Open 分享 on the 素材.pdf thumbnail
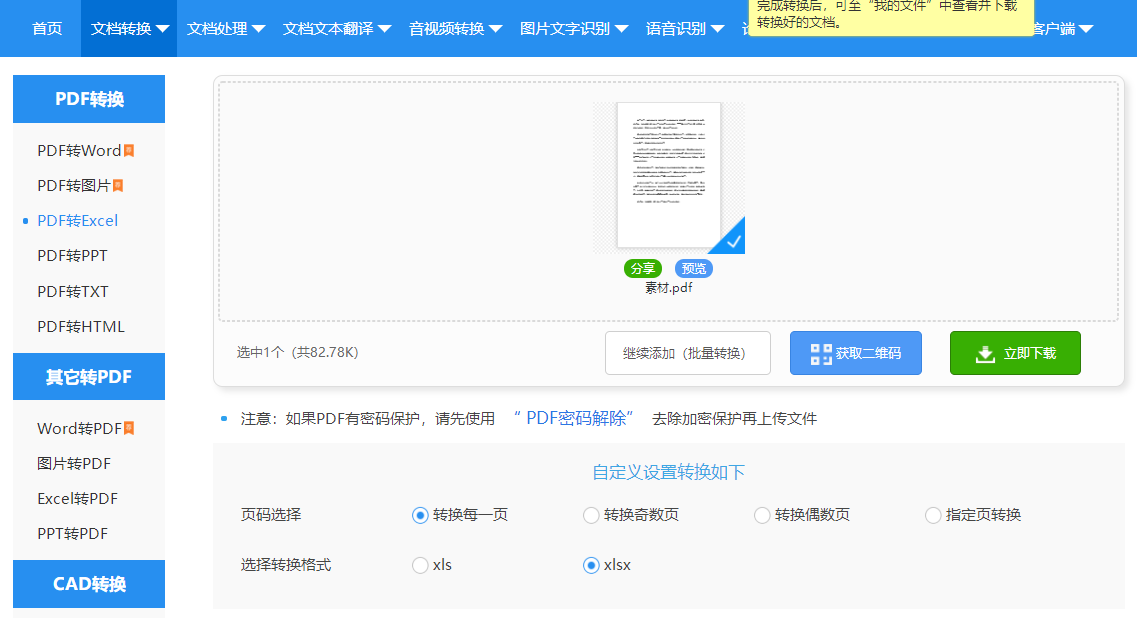 point(643,268)
